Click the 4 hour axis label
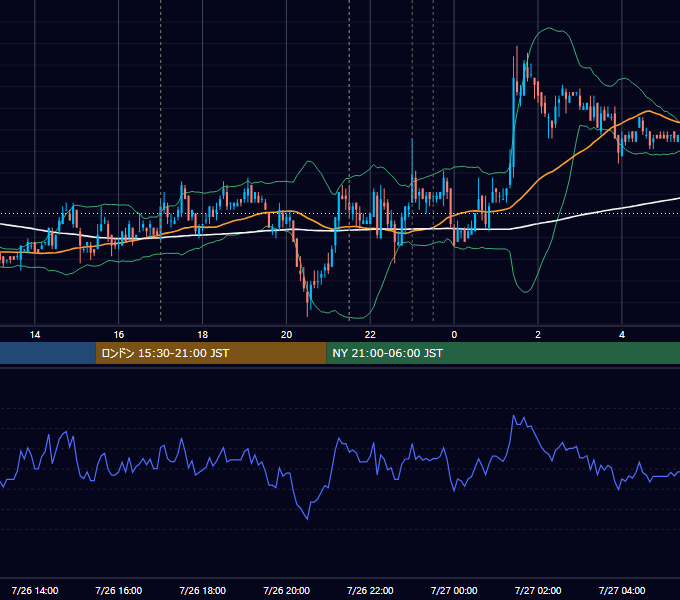This screenshot has width=680, height=600. point(622,335)
